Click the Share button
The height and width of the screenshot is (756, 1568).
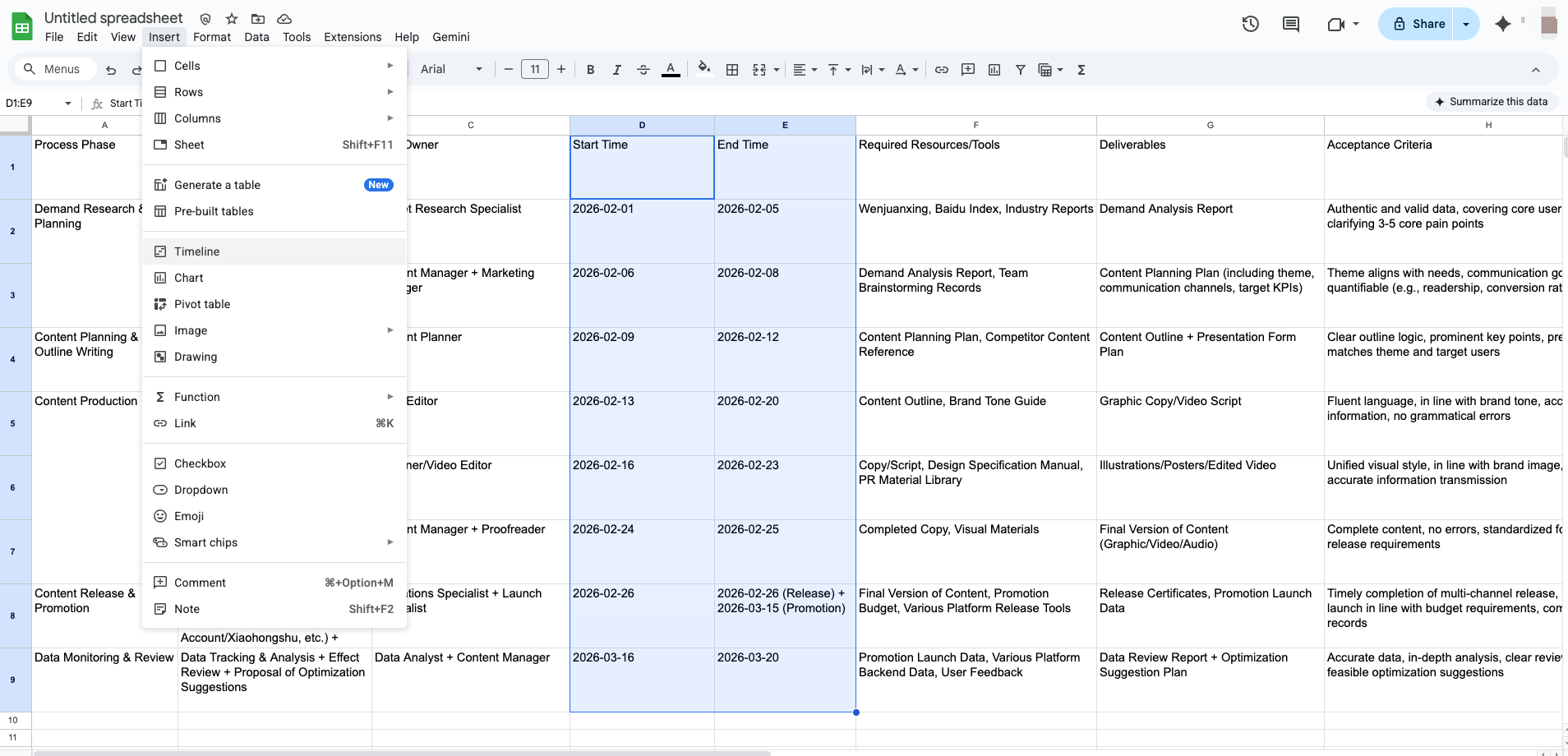tap(1418, 24)
